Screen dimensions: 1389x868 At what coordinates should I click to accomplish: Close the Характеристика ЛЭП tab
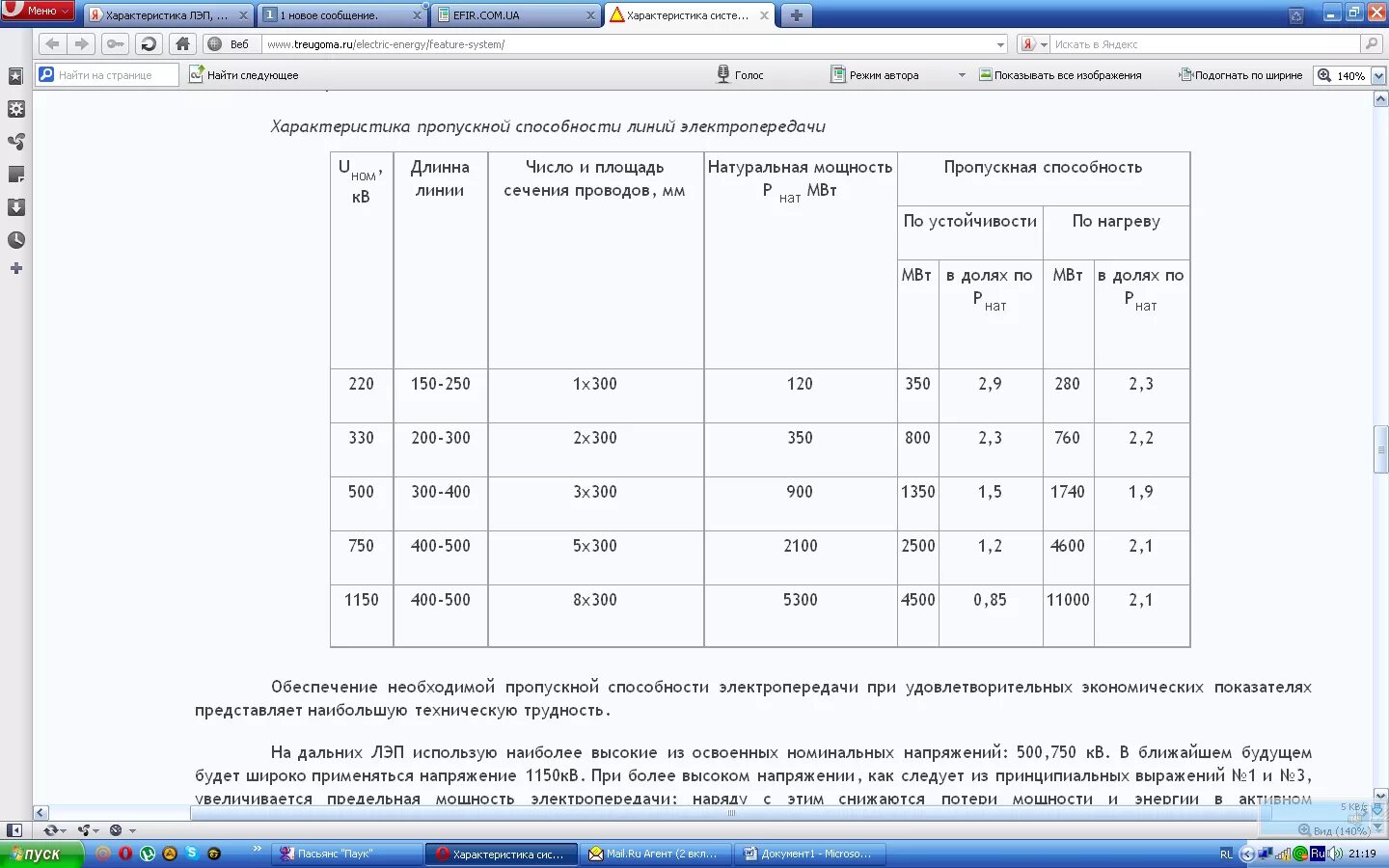coord(243,15)
